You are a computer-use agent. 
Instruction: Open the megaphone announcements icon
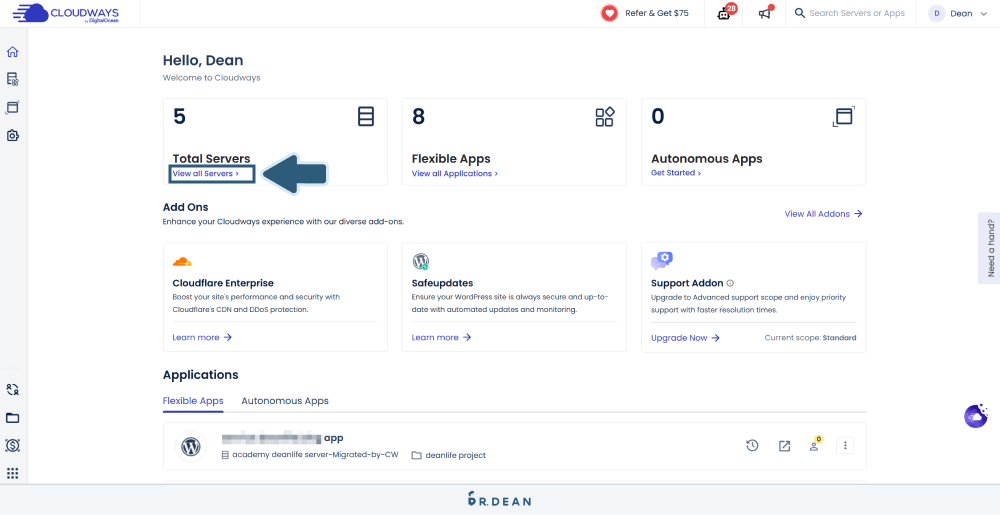tap(765, 13)
